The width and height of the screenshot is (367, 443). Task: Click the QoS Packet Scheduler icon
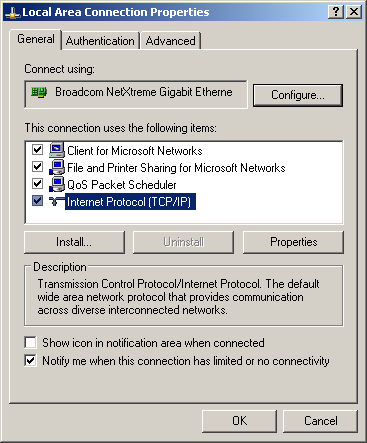[57, 184]
